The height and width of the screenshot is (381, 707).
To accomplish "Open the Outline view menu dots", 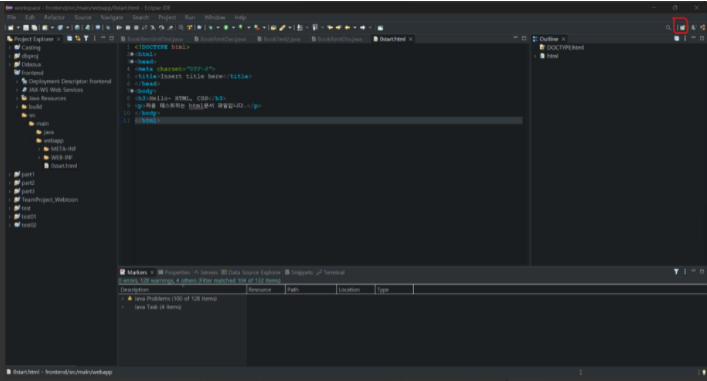I will pyautogui.click(x=685, y=39).
